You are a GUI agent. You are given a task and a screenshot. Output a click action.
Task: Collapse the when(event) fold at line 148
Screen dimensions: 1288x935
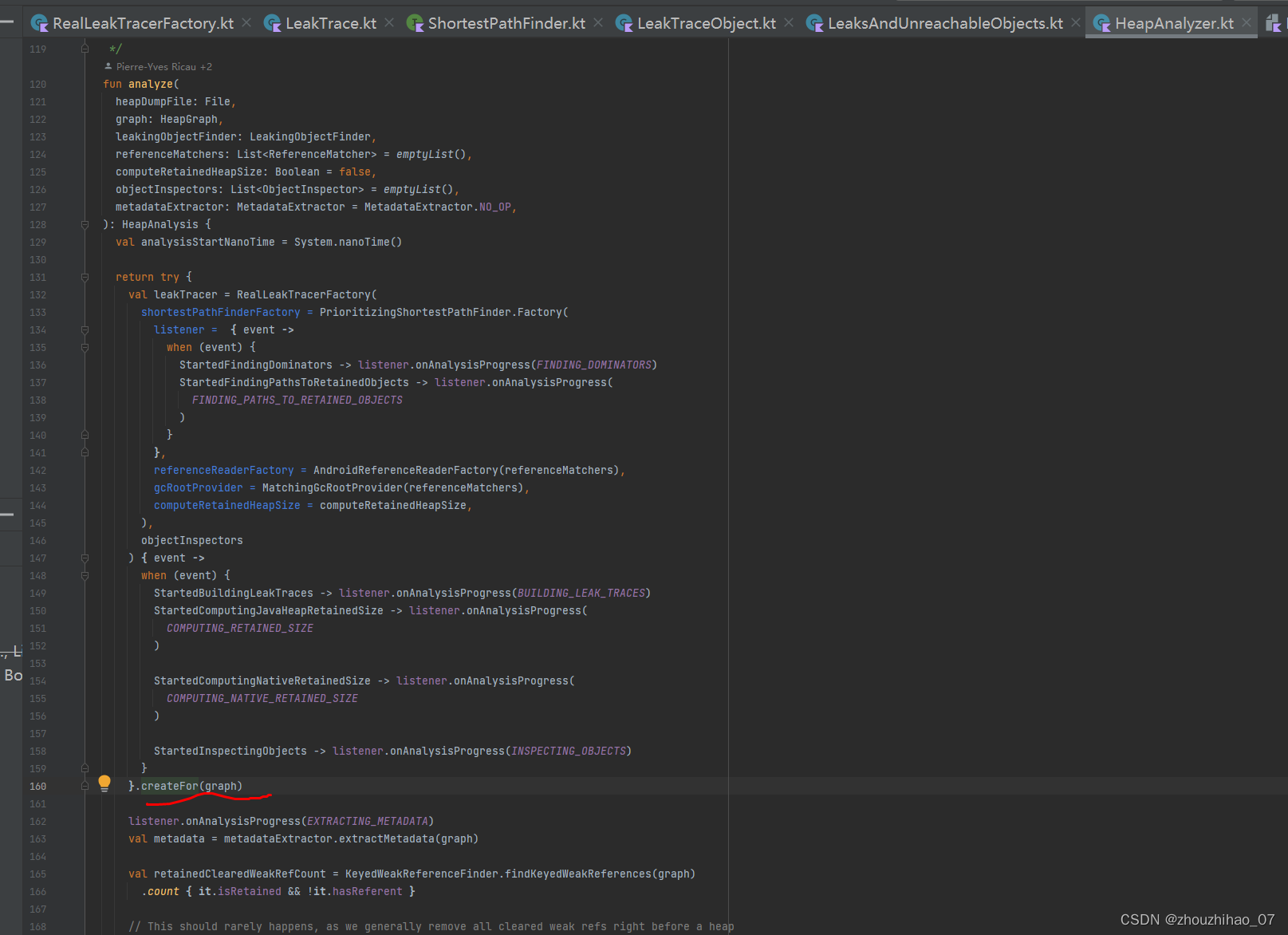(x=85, y=575)
